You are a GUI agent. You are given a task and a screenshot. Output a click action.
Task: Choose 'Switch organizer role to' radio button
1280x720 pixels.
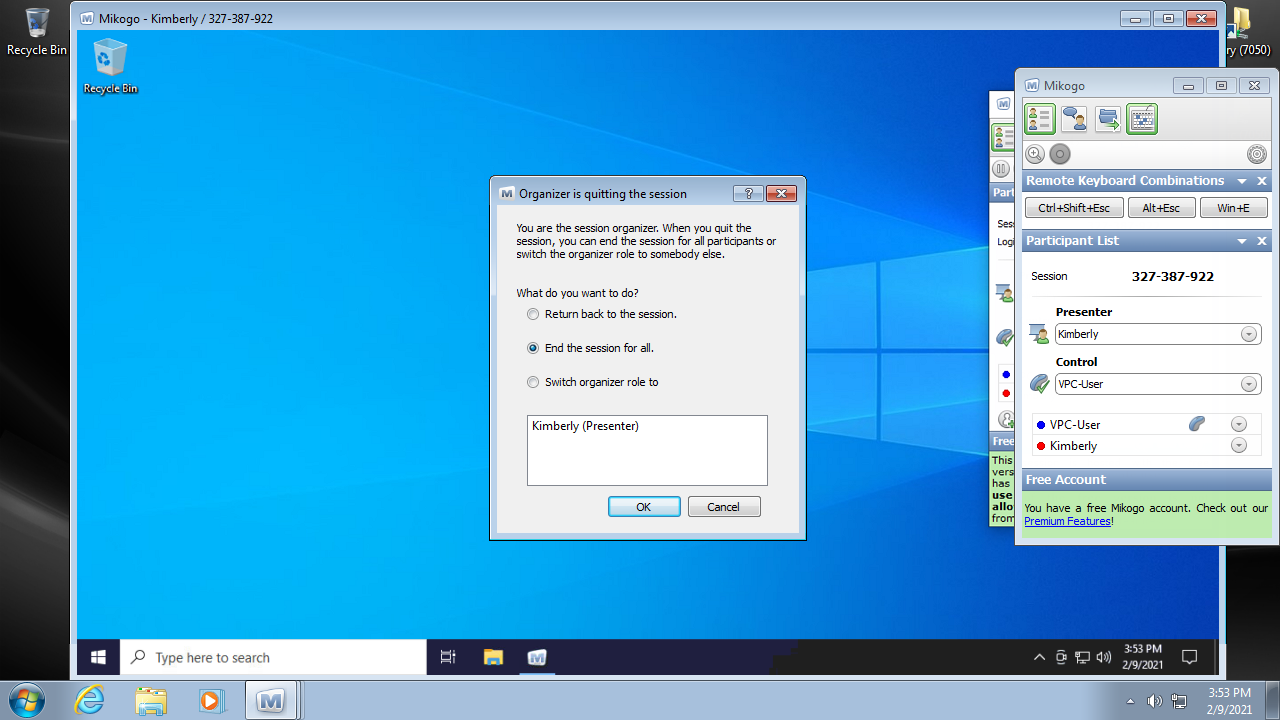[x=533, y=382]
